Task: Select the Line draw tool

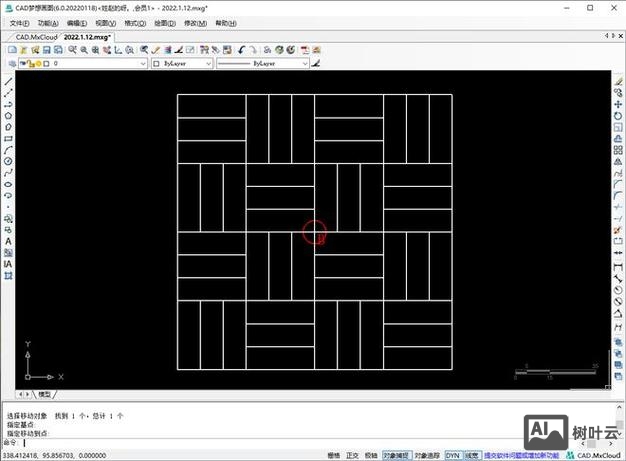Action: 8,81
